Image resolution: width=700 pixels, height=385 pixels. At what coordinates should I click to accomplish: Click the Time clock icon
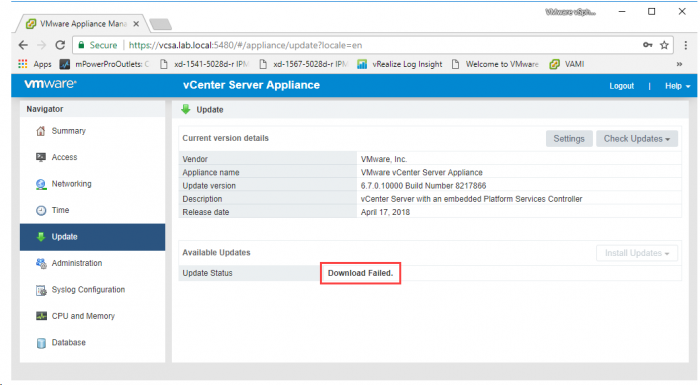(41, 210)
